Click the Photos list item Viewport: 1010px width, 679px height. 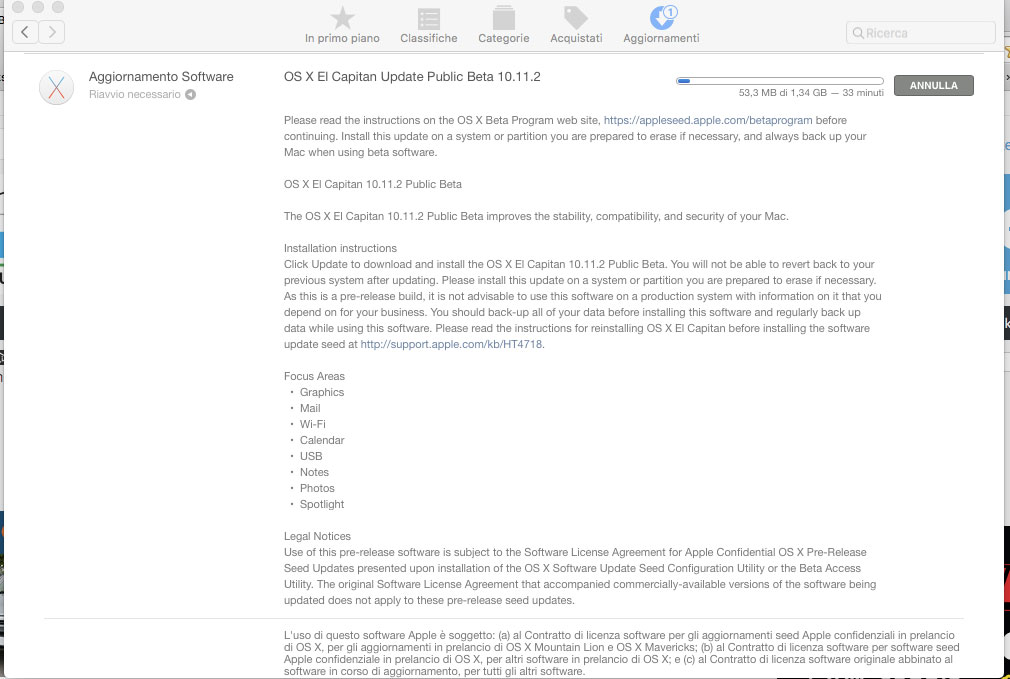(317, 488)
